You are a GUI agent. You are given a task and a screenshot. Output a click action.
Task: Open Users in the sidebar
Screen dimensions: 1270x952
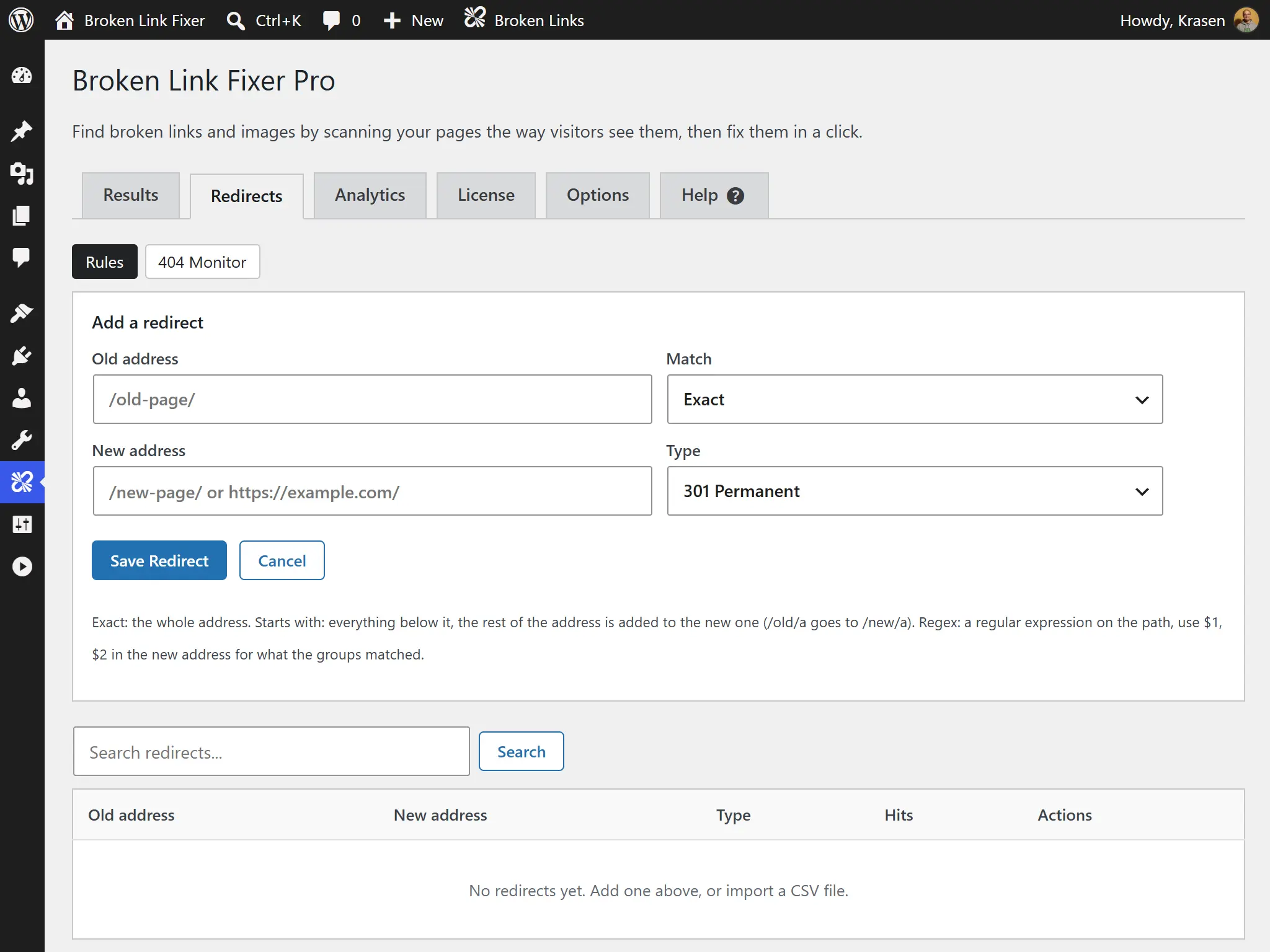pyautogui.click(x=22, y=398)
